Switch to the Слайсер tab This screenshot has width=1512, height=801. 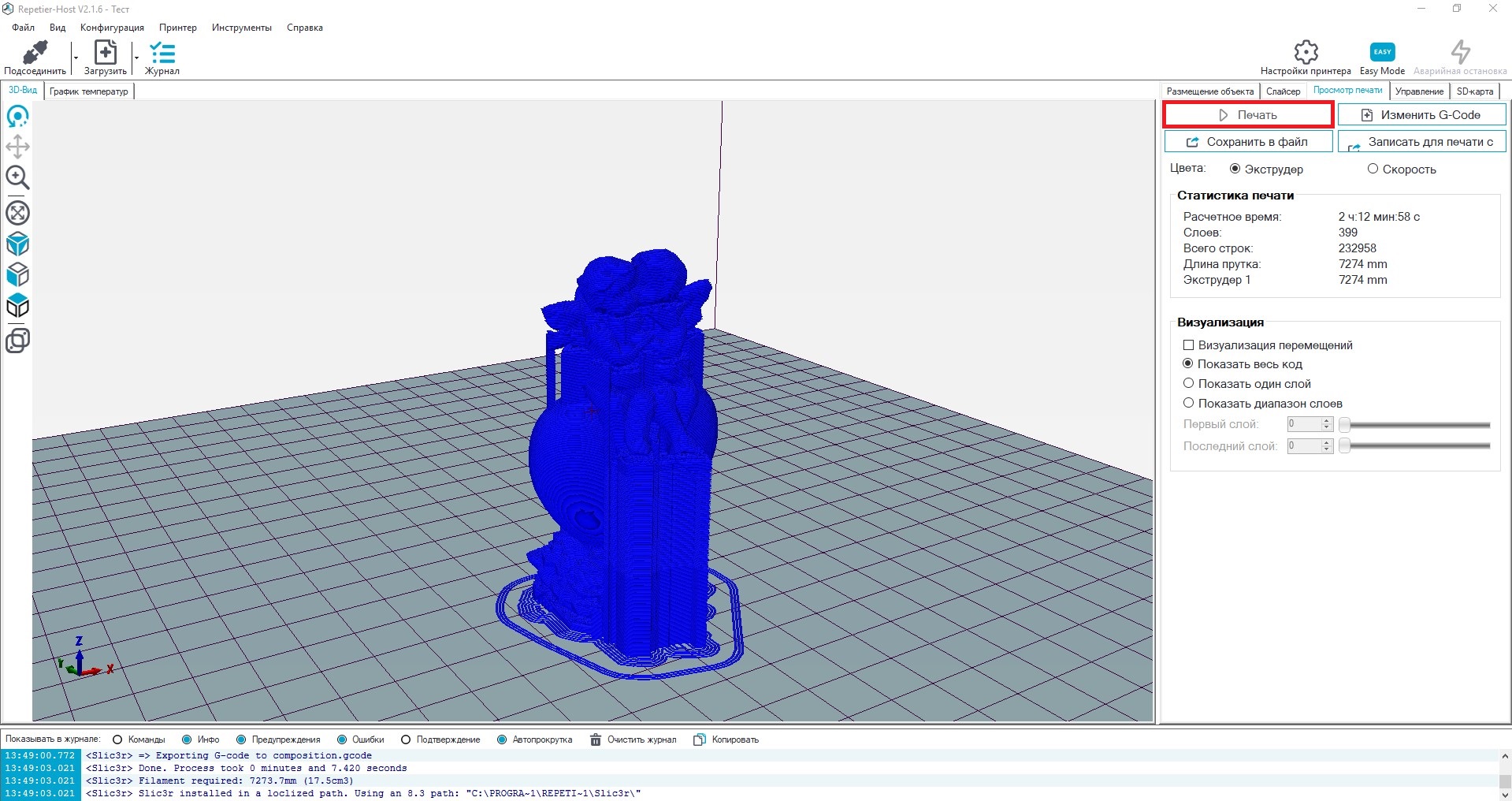(1283, 91)
